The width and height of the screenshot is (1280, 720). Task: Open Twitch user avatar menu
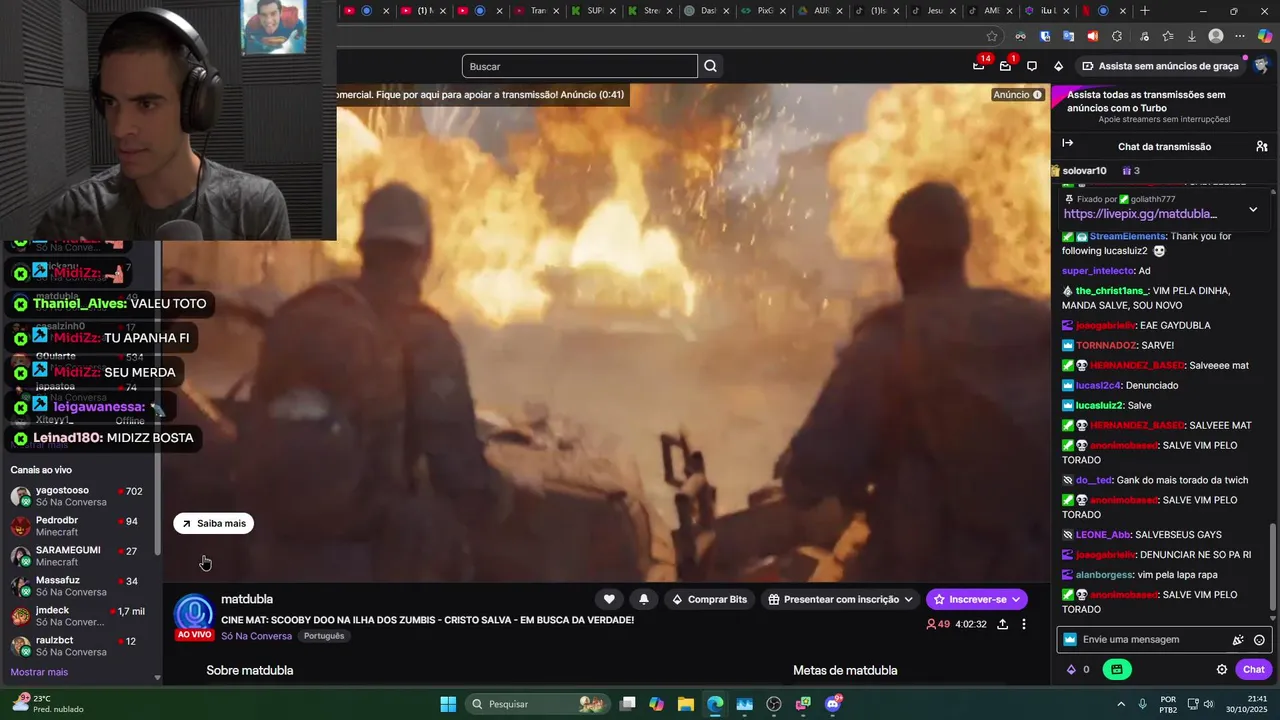tap(1262, 65)
